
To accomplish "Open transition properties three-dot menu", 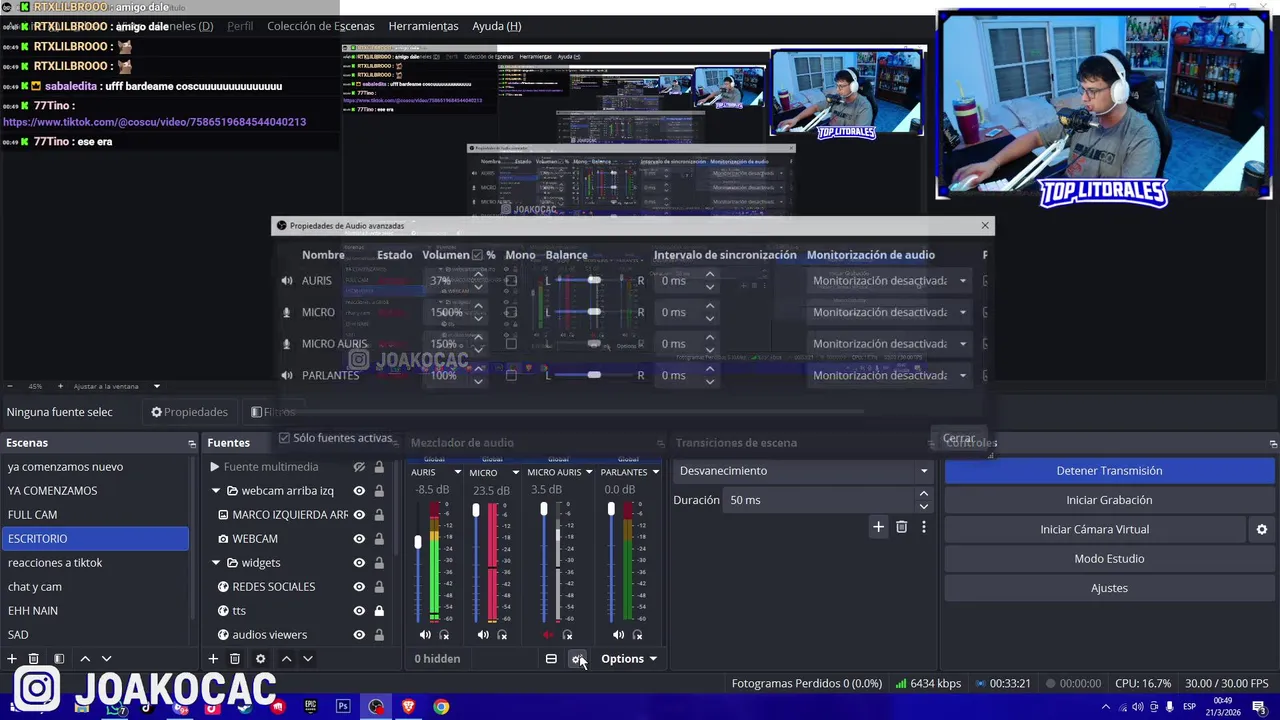I will coord(924,527).
